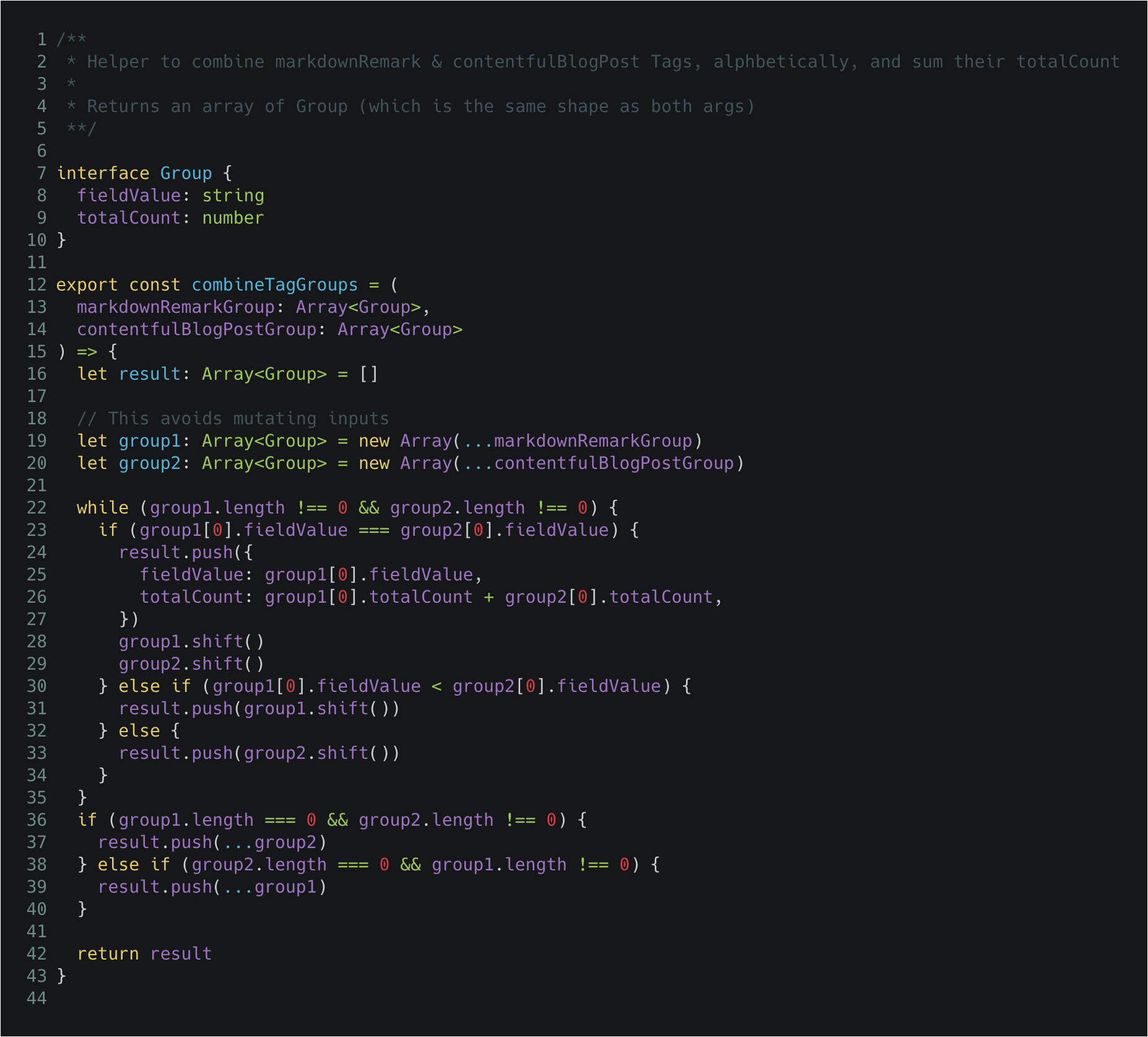
Task: Click the empty array '[]' on line 16
Action: pyautogui.click(x=369, y=374)
